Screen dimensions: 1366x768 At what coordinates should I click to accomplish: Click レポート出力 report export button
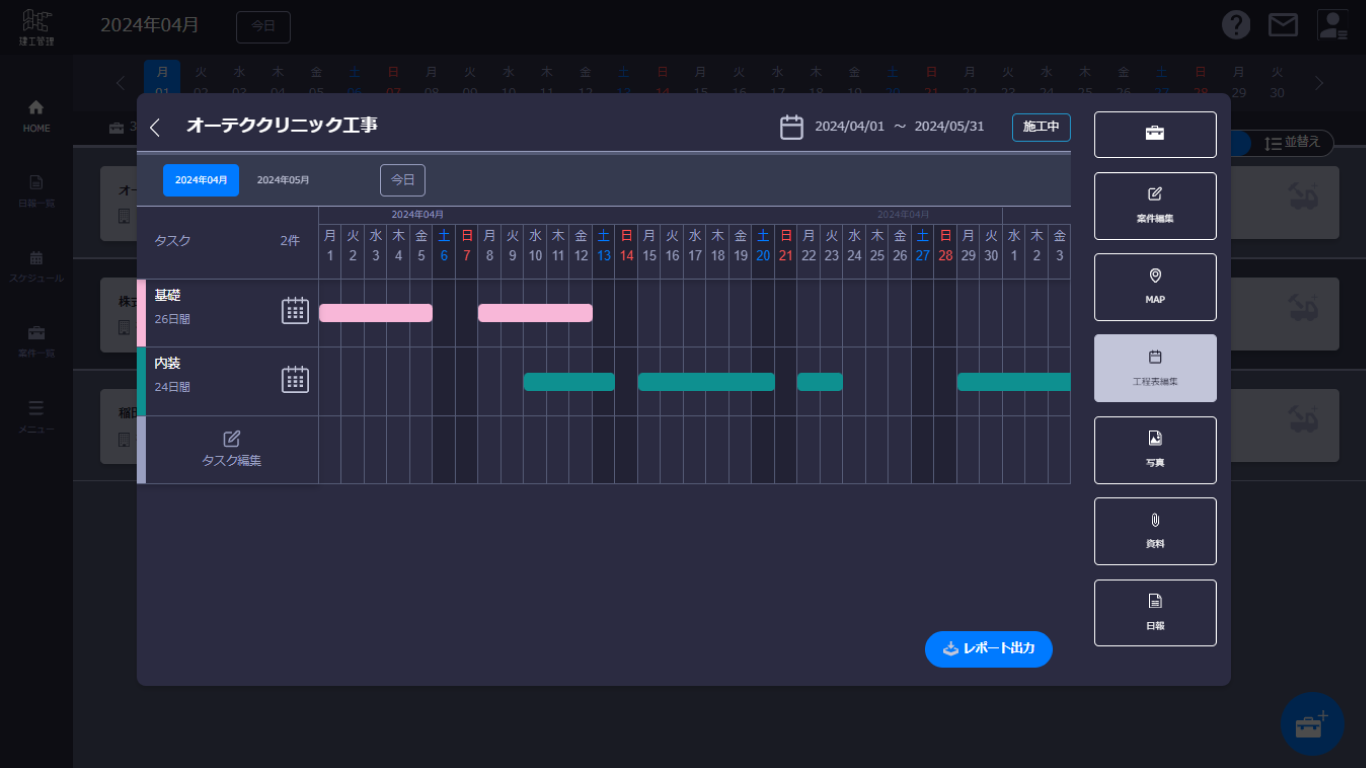[x=988, y=649]
